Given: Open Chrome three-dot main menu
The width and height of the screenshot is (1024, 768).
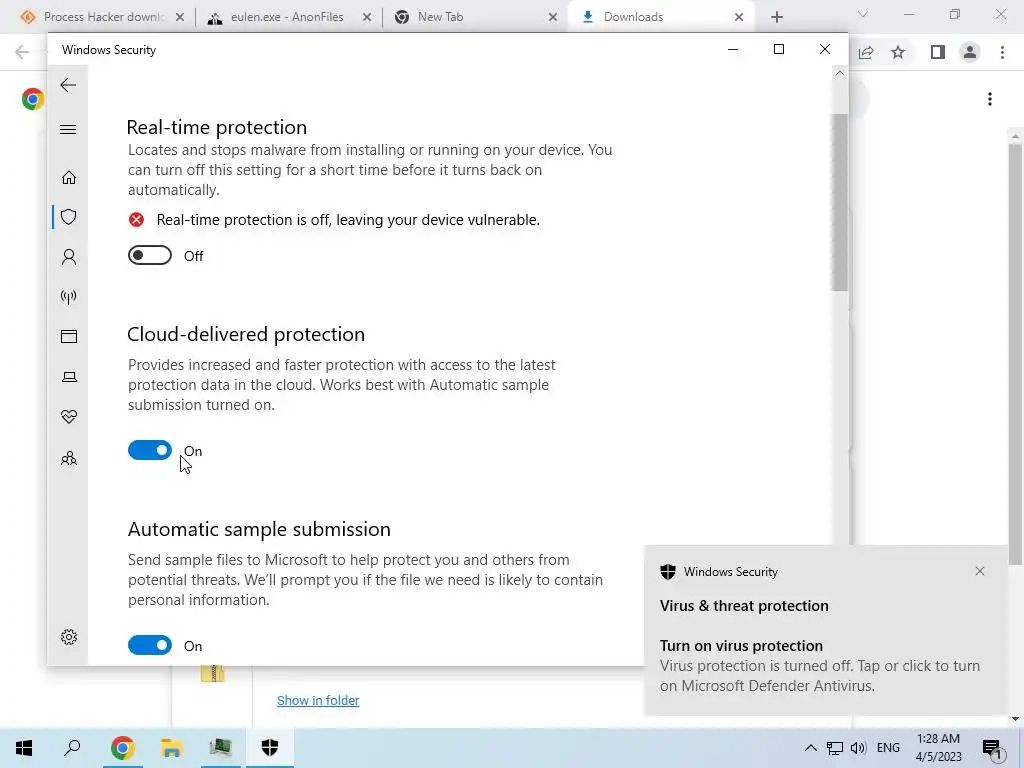Looking at the screenshot, I should click(1002, 52).
